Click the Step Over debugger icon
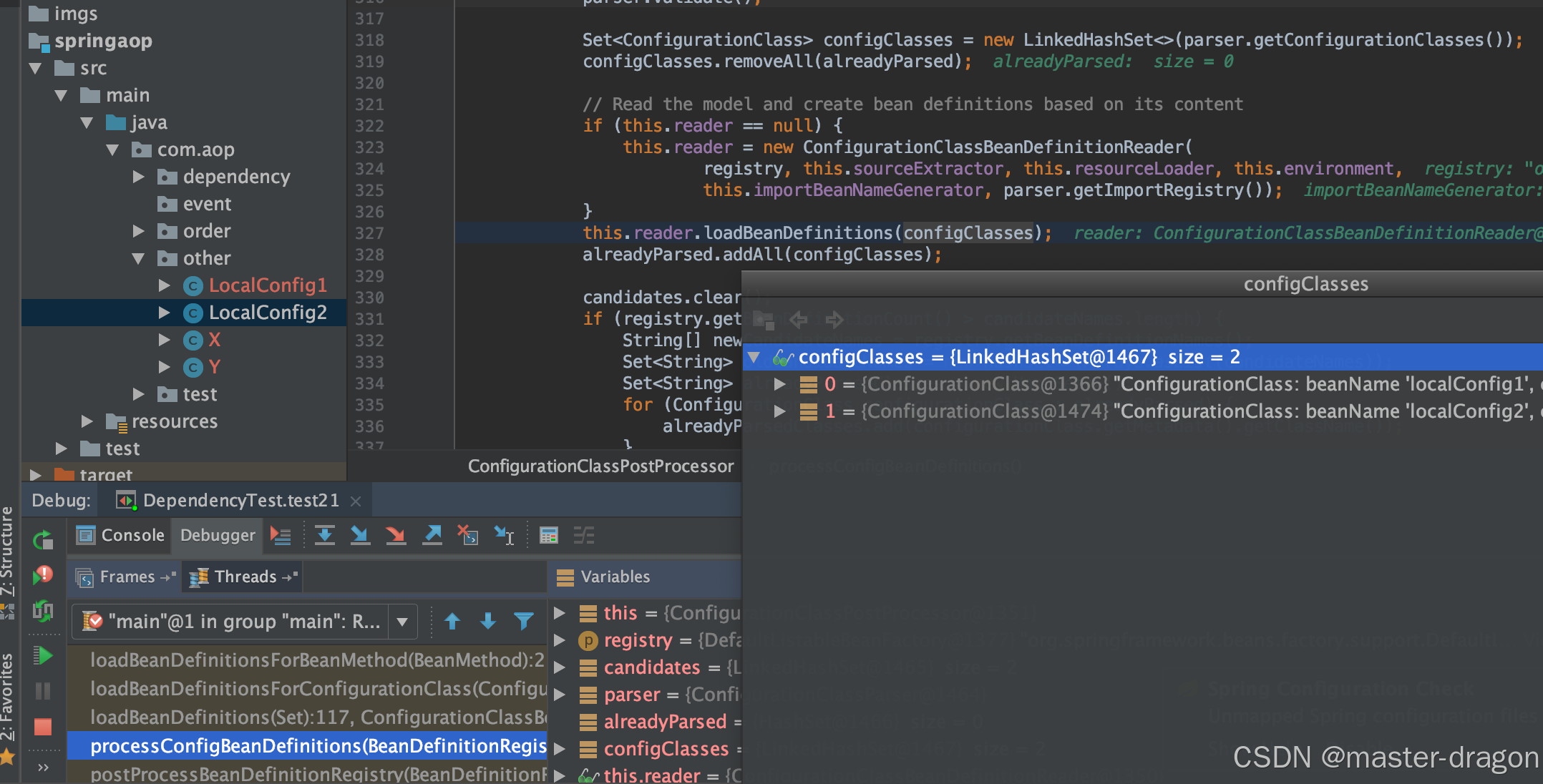 click(324, 535)
